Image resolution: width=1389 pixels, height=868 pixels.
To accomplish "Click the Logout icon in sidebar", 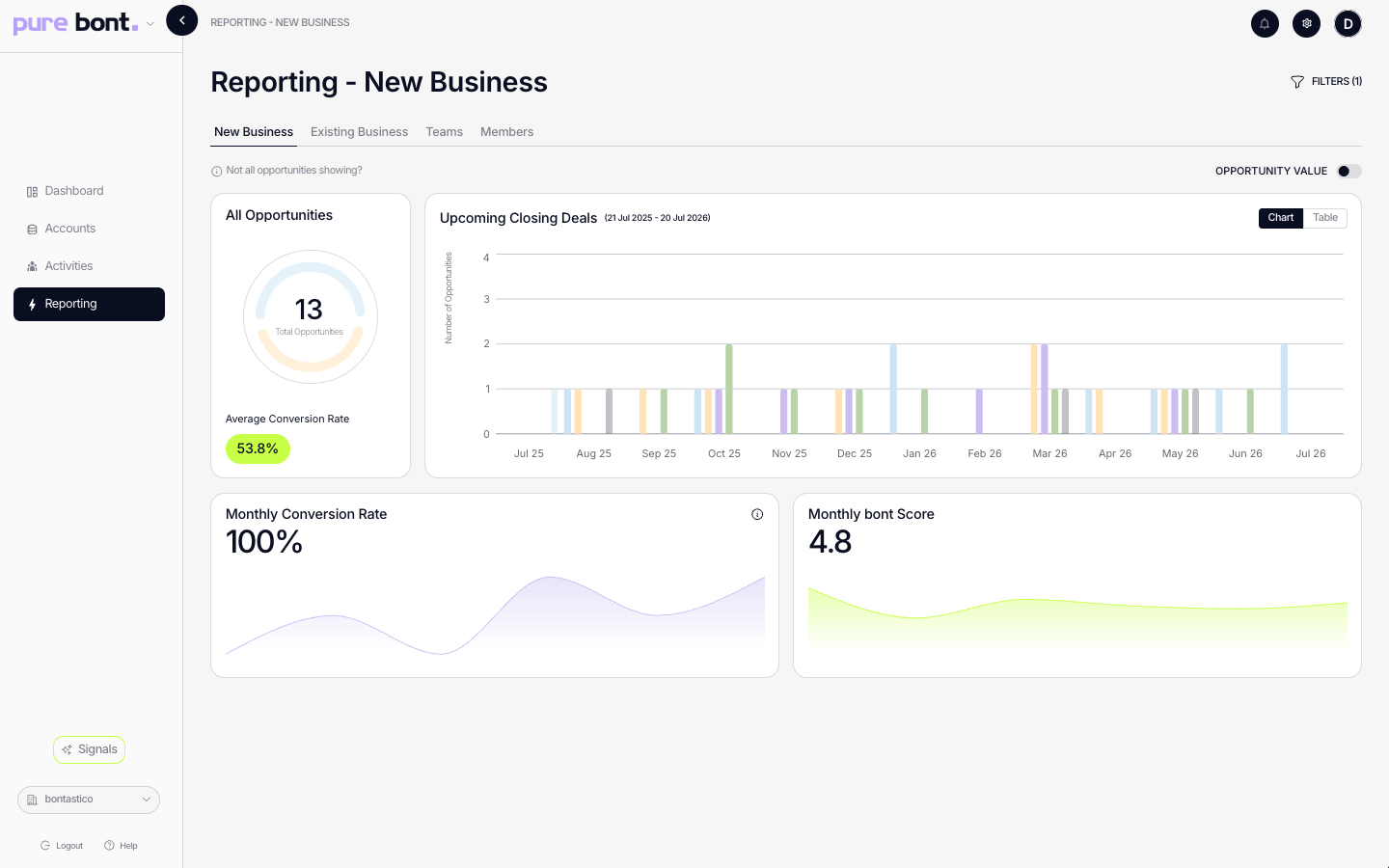I will (45, 846).
